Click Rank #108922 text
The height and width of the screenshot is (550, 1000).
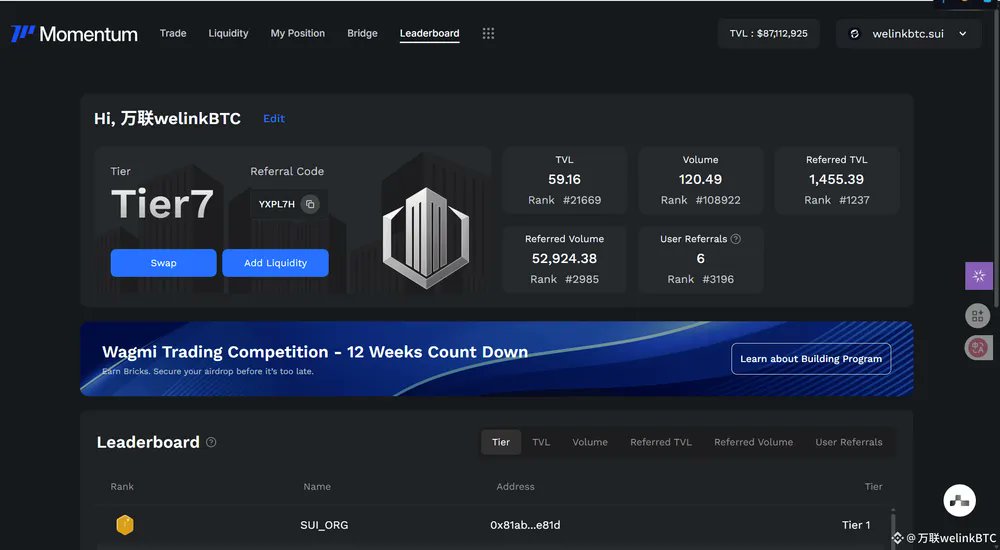pyautogui.click(x=700, y=200)
